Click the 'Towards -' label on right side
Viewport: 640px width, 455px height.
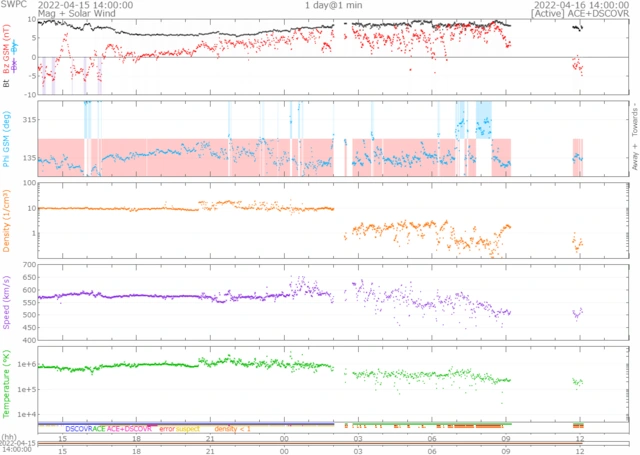tap(631, 120)
